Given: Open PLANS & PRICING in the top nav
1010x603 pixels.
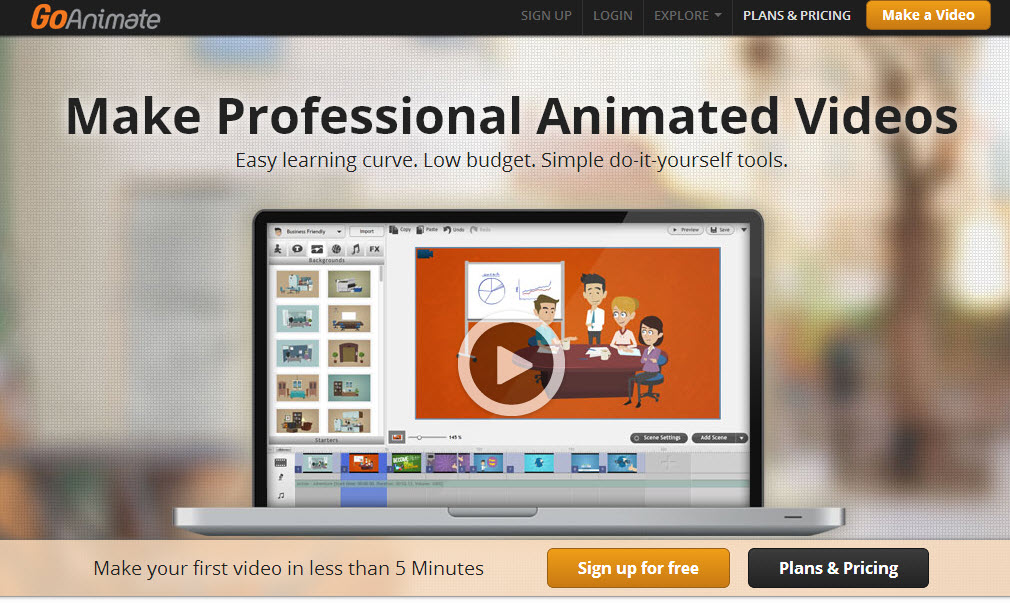Looking at the screenshot, I should pyautogui.click(x=797, y=15).
